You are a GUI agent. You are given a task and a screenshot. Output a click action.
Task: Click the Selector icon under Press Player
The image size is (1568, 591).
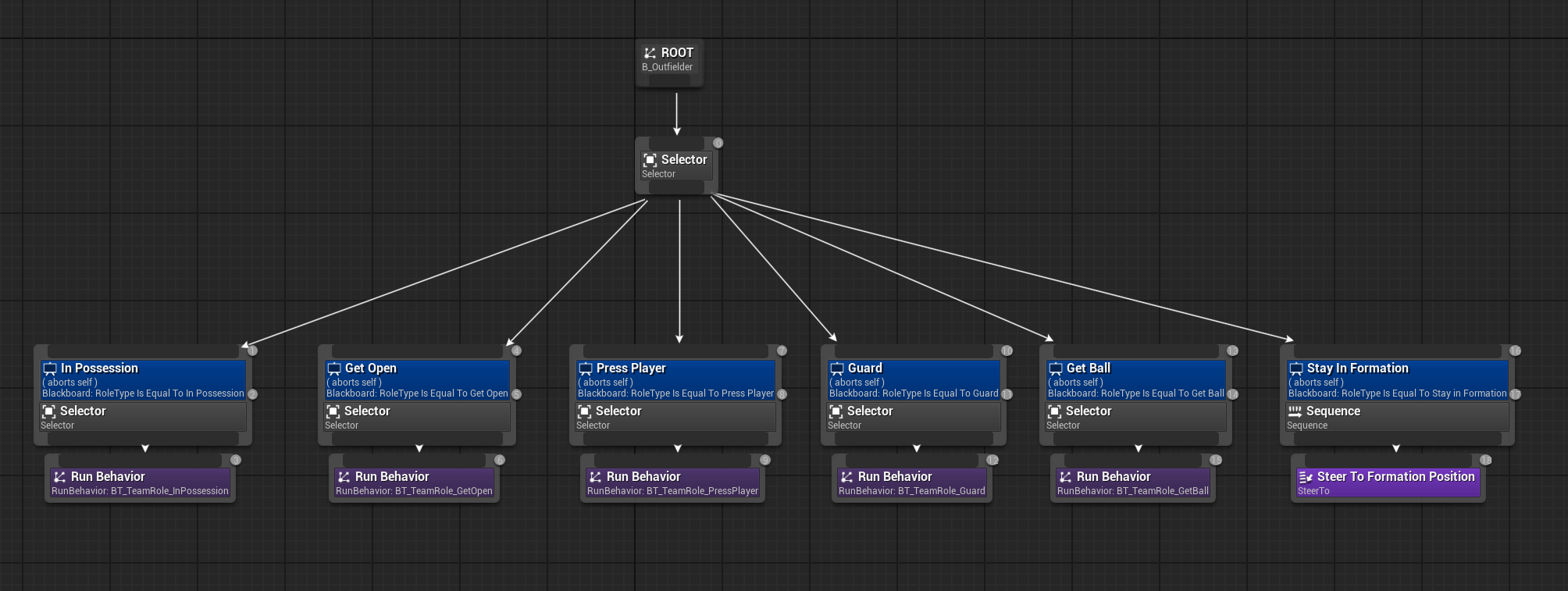[584, 411]
